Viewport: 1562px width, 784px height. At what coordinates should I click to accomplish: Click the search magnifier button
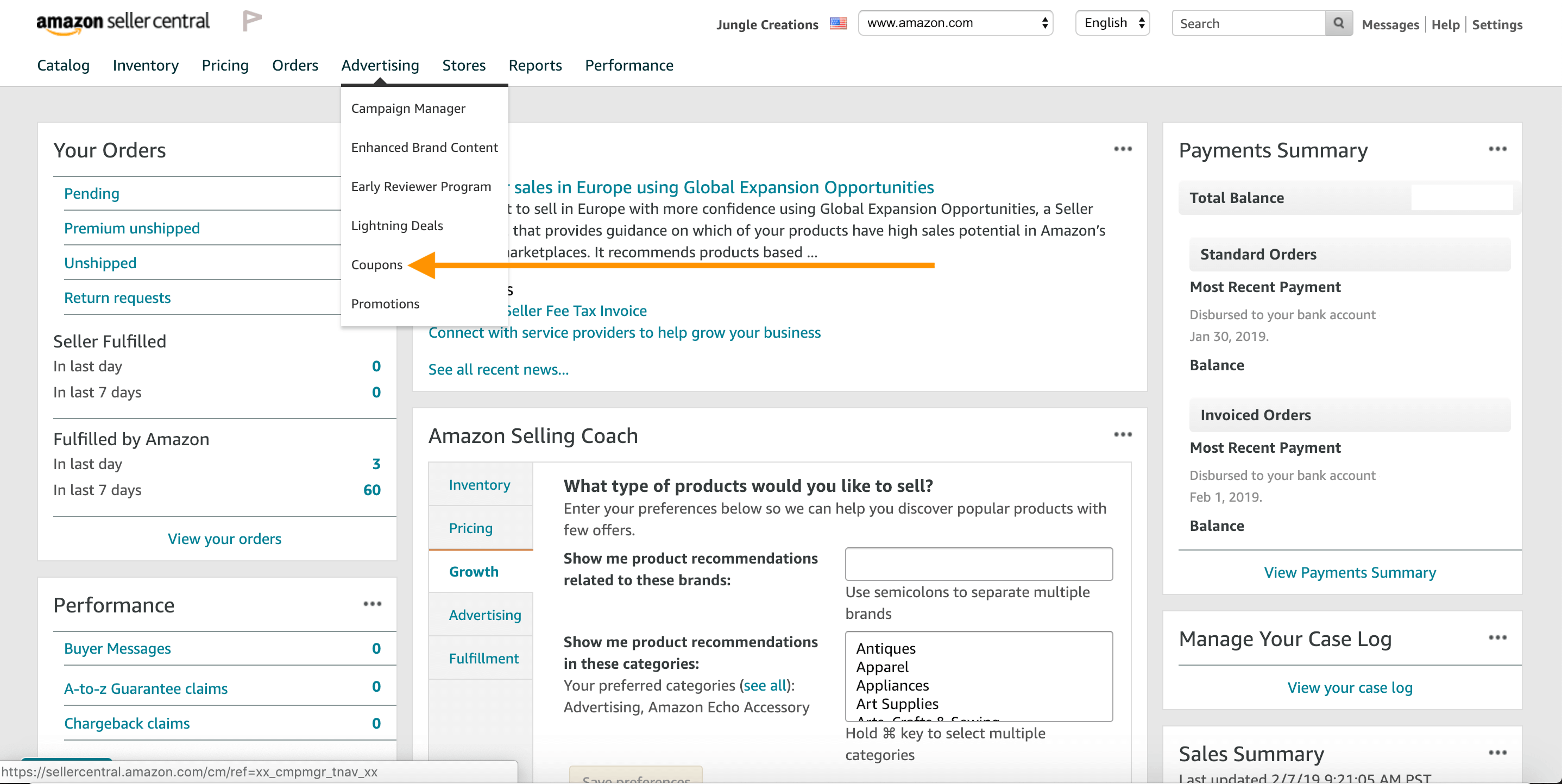point(1339,23)
